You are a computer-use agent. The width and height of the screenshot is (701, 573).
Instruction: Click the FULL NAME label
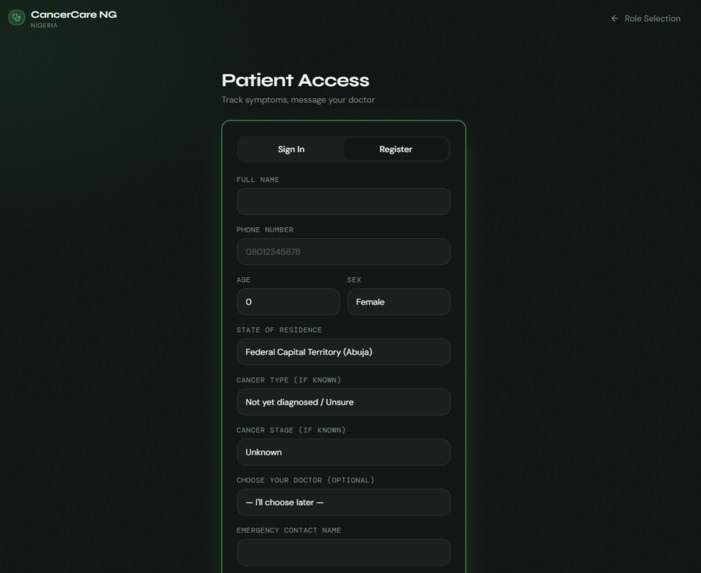pos(258,180)
